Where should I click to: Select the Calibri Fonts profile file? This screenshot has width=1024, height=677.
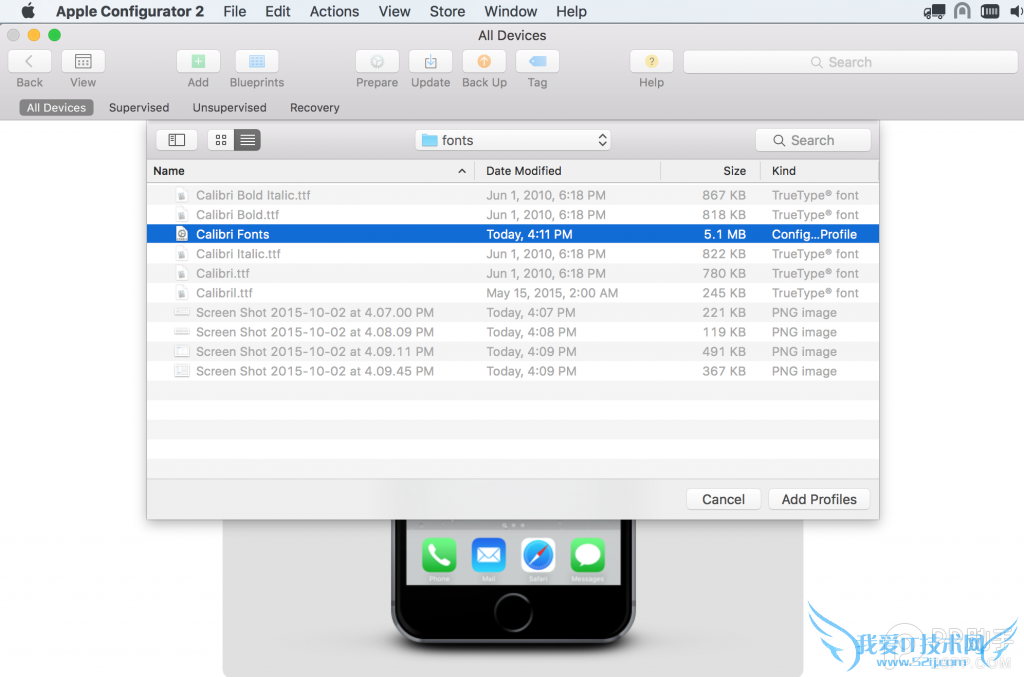click(233, 234)
